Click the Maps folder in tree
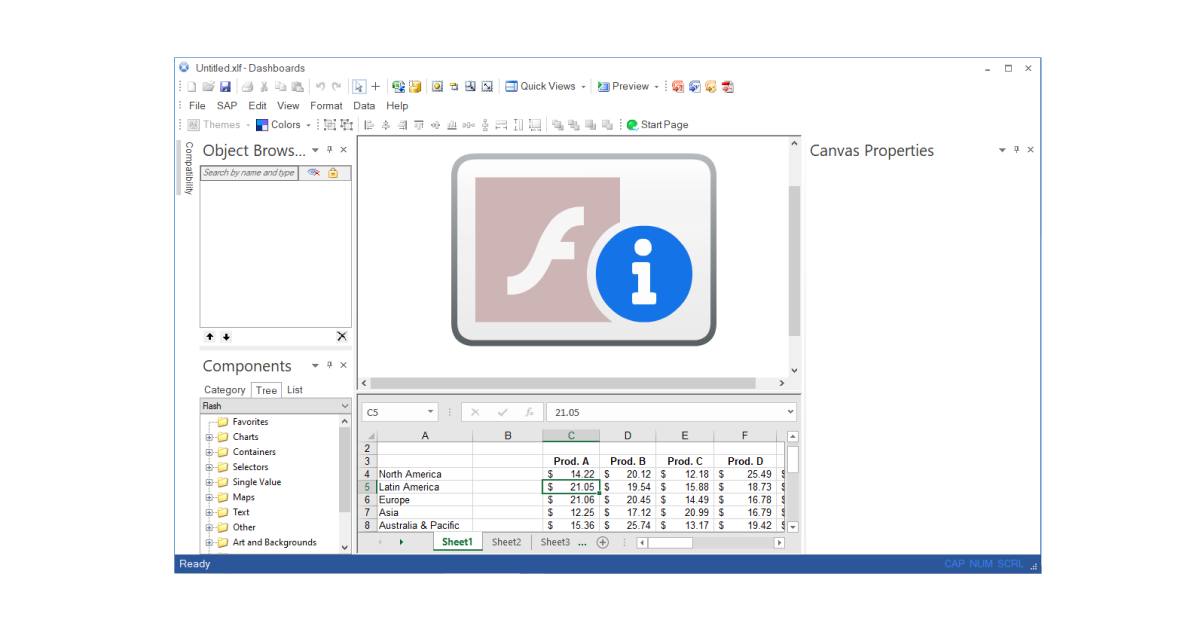Image resolution: width=1200 pixels, height=627 pixels. pos(244,497)
